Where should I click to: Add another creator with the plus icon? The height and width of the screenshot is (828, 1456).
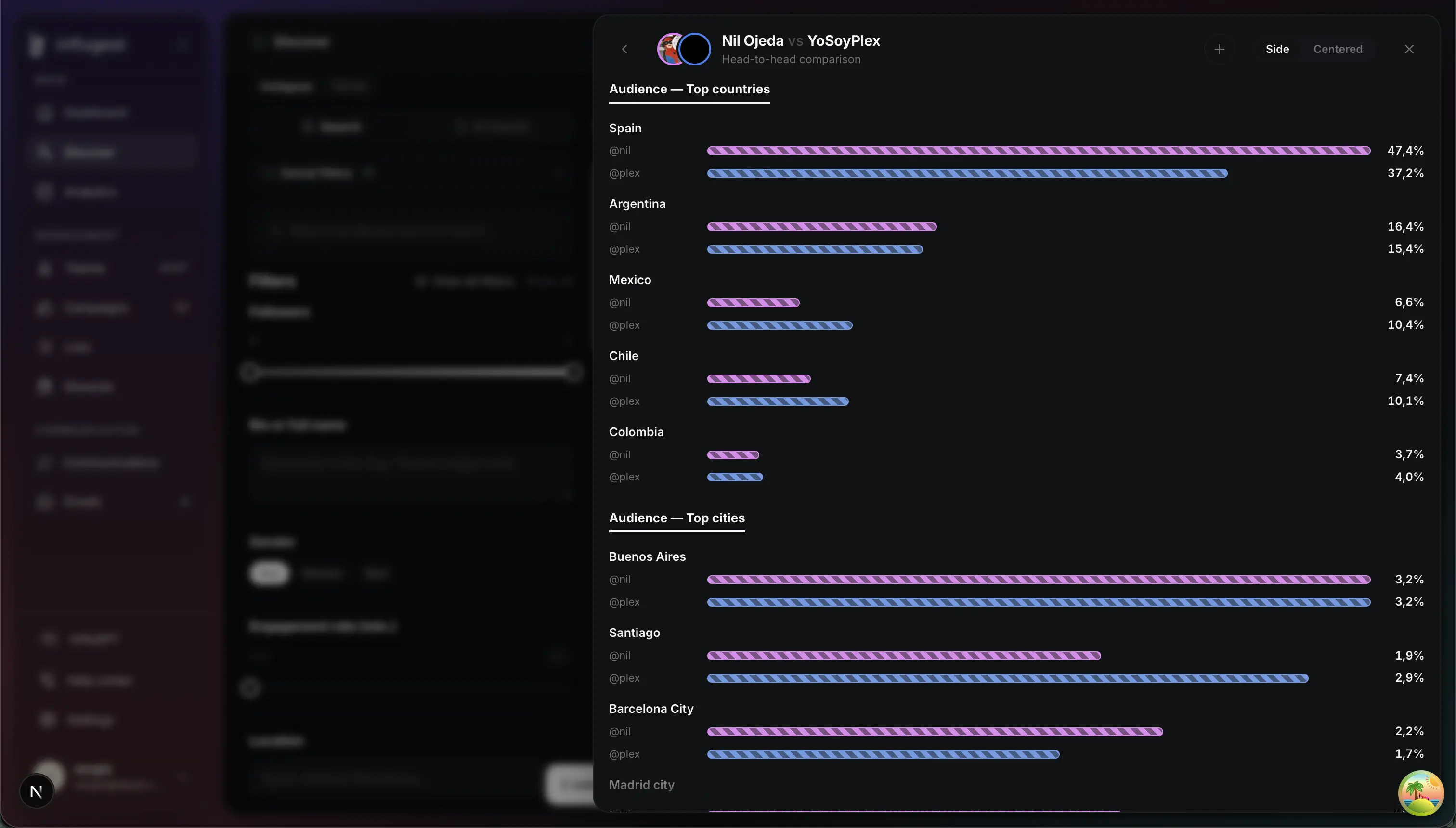coord(1219,50)
